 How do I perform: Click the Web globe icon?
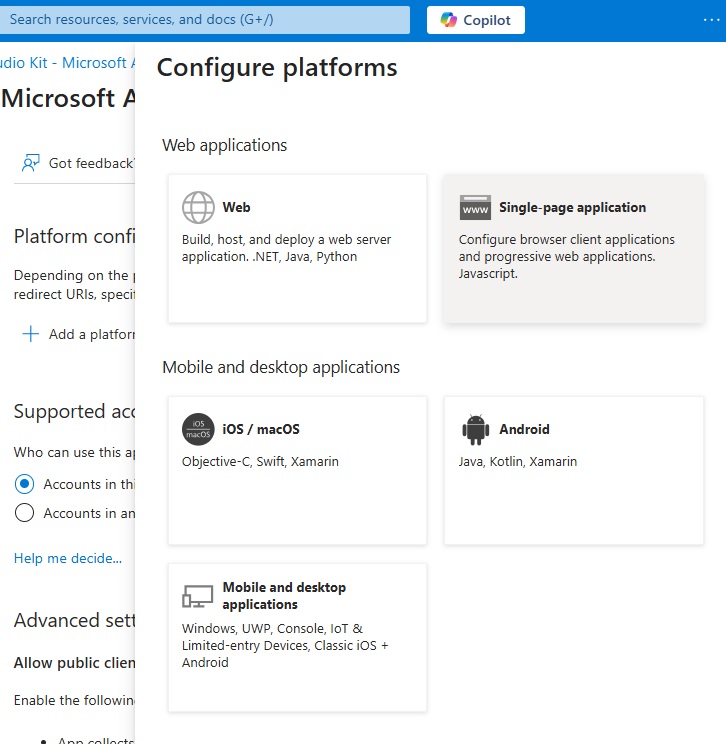coord(198,208)
